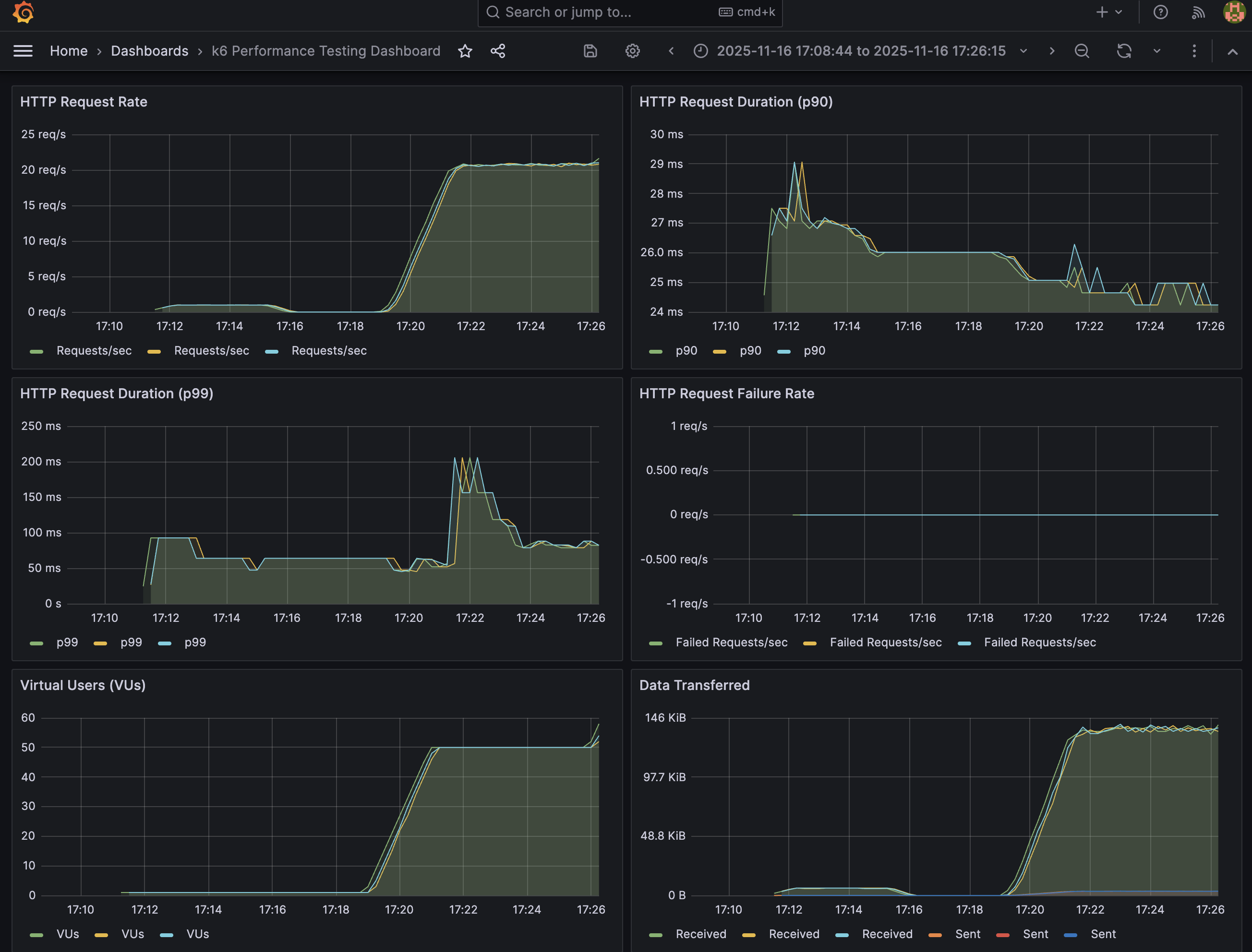The width and height of the screenshot is (1252, 952).
Task: Open the news feed icon
Action: point(1198,12)
